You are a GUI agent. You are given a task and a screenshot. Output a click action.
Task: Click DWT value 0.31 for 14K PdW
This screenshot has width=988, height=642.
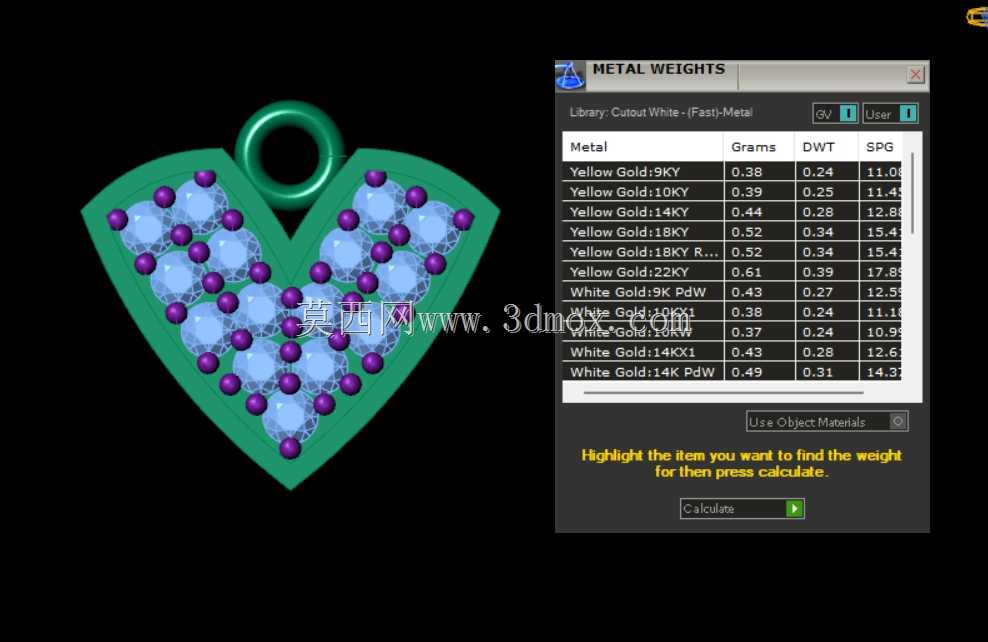click(818, 372)
